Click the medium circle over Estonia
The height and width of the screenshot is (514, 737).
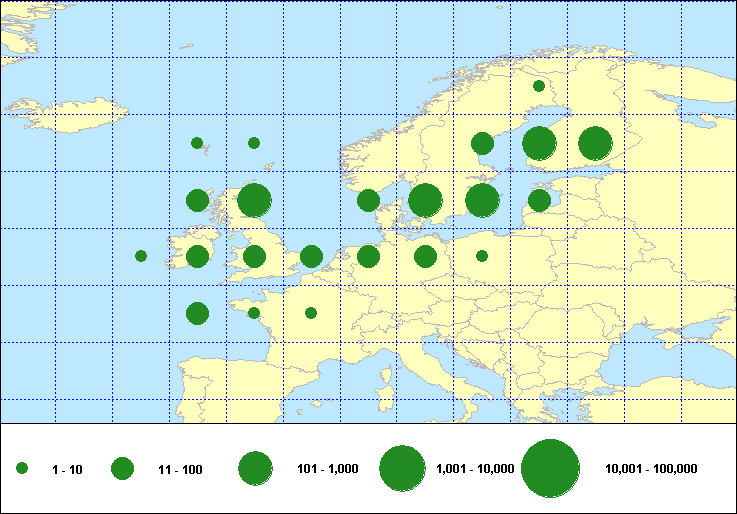[539, 200]
